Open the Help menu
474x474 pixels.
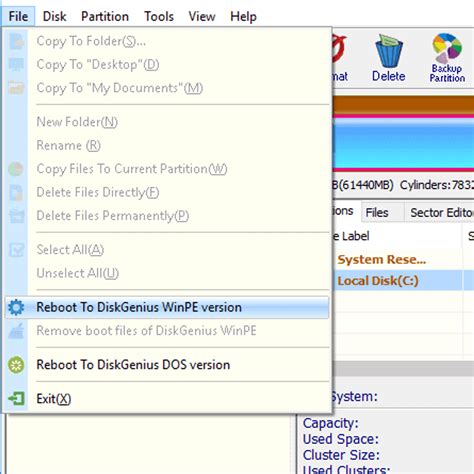(x=243, y=16)
